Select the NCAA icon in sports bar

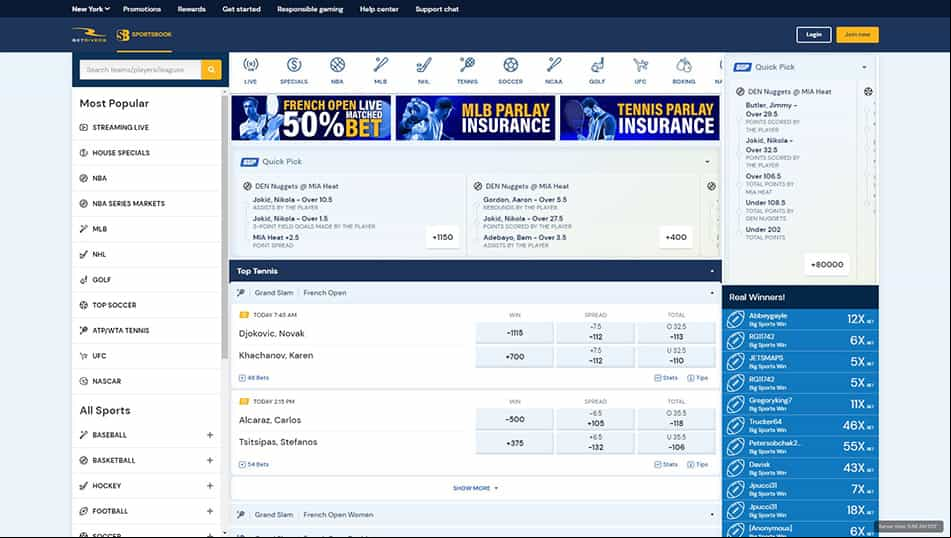(x=554, y=70)
